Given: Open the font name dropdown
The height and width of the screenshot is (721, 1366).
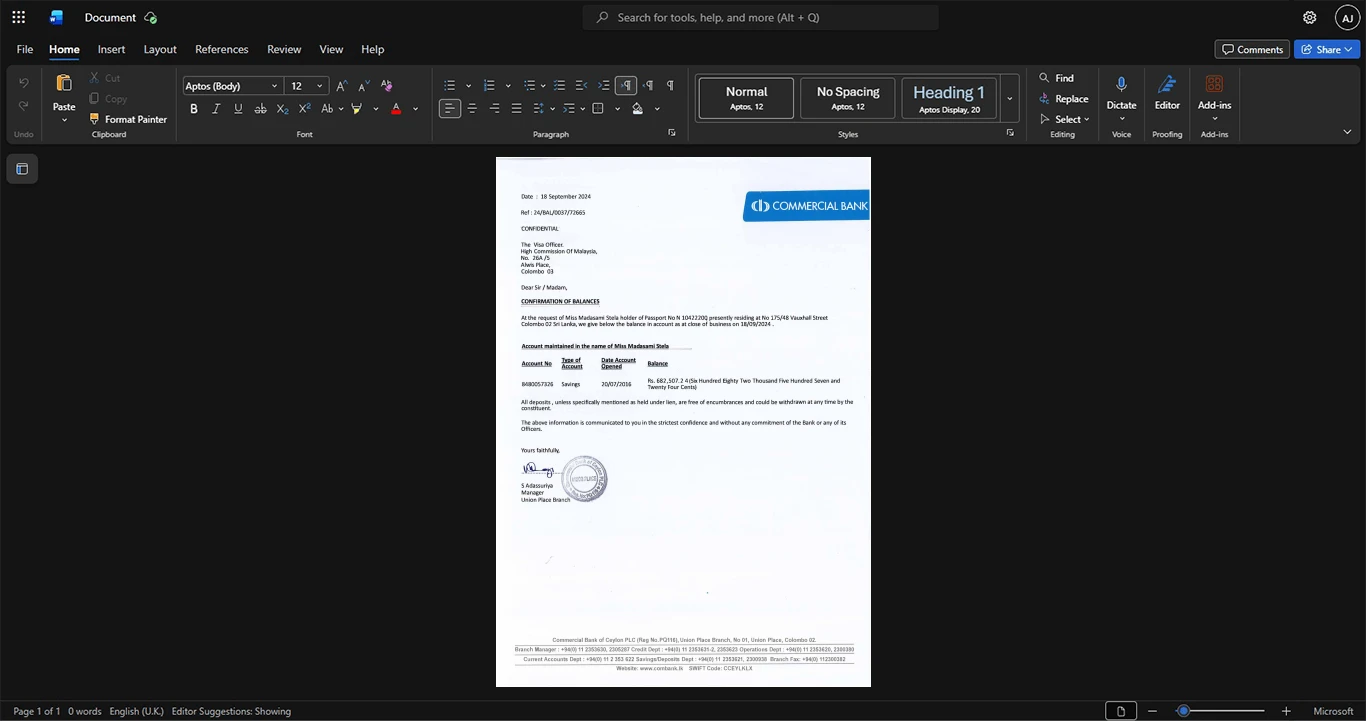Looking at the screenshot, I should pos(275,86).
